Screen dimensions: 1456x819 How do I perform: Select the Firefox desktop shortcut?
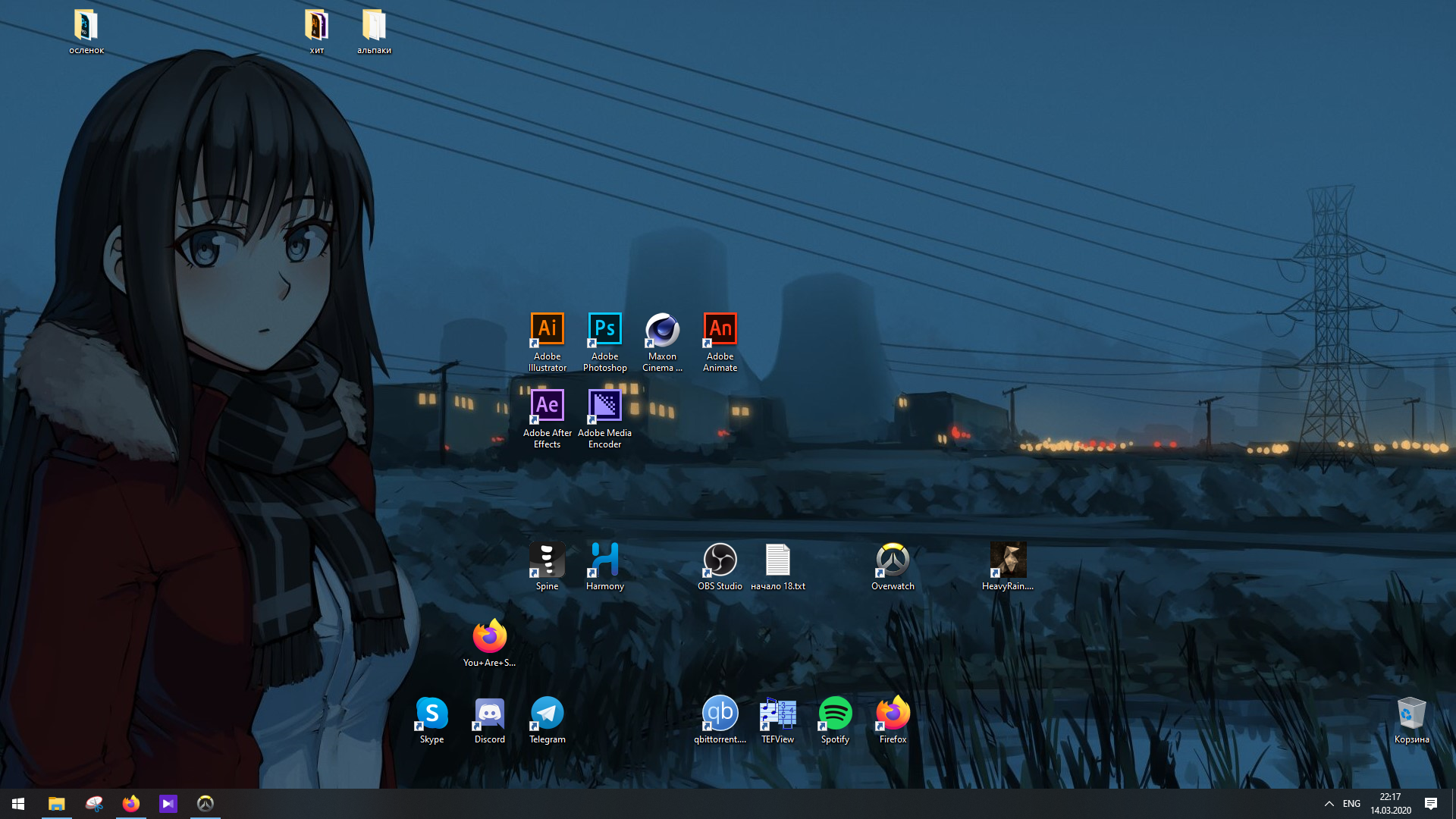click(x=893, y=720)
